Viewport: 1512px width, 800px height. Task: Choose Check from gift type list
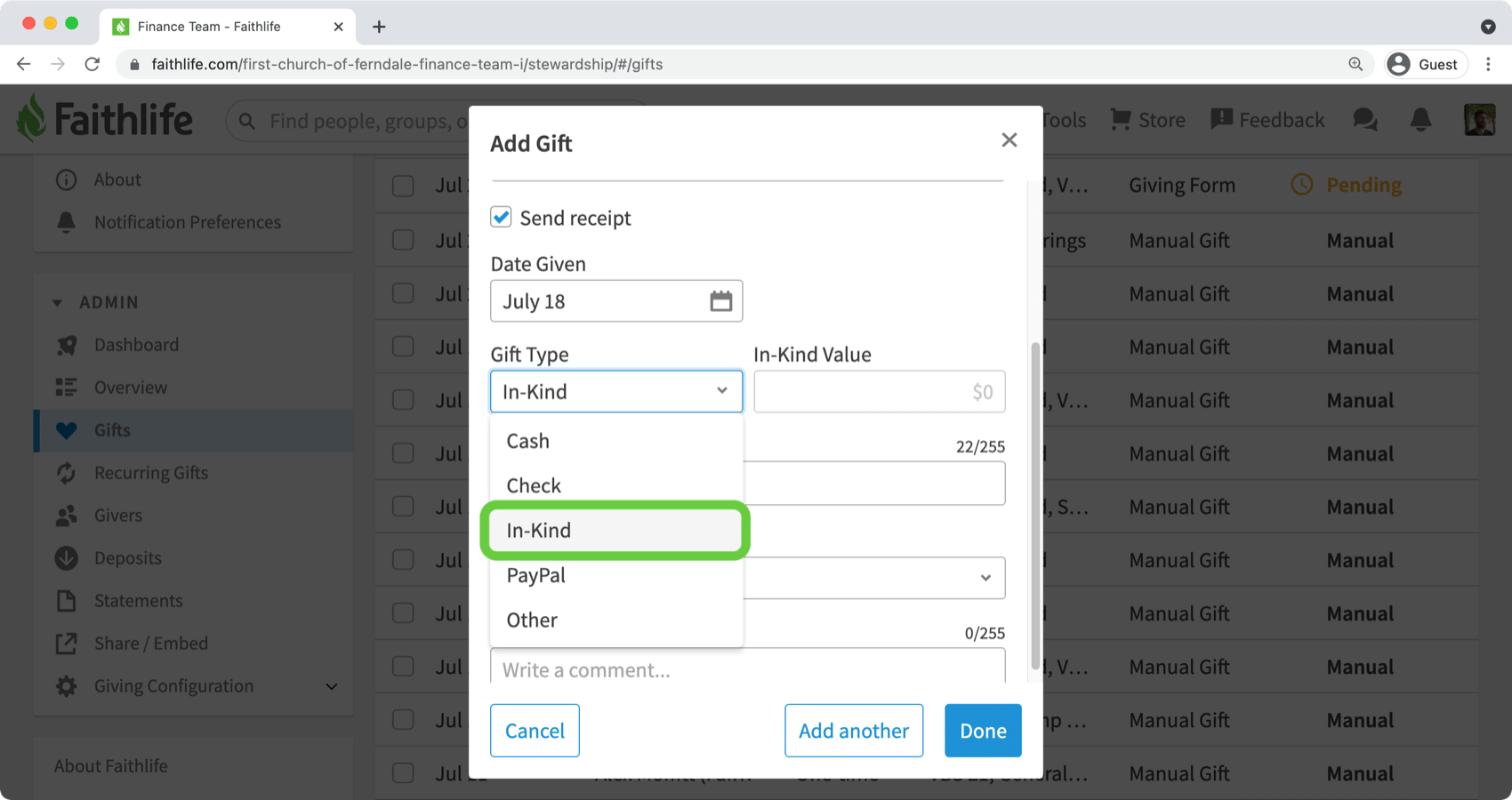615,485
